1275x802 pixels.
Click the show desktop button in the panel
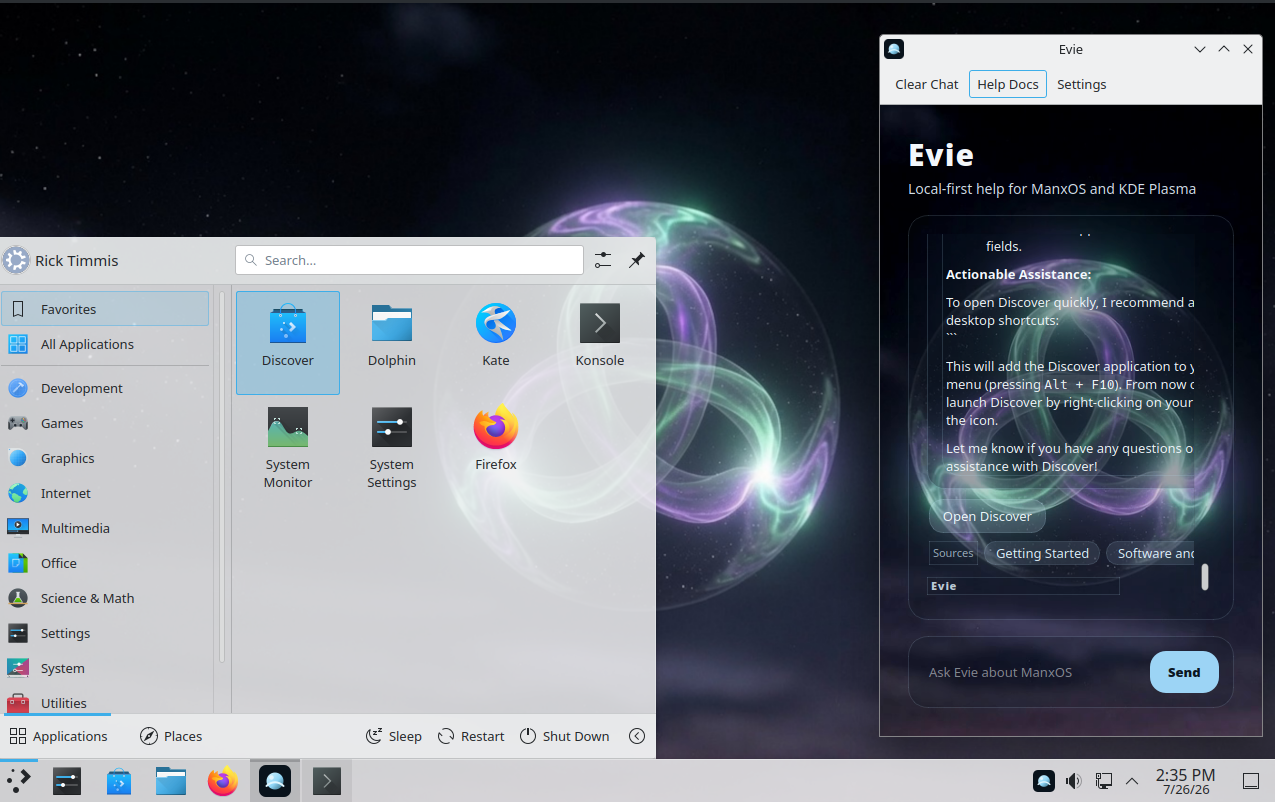(x=1250, y=781)
